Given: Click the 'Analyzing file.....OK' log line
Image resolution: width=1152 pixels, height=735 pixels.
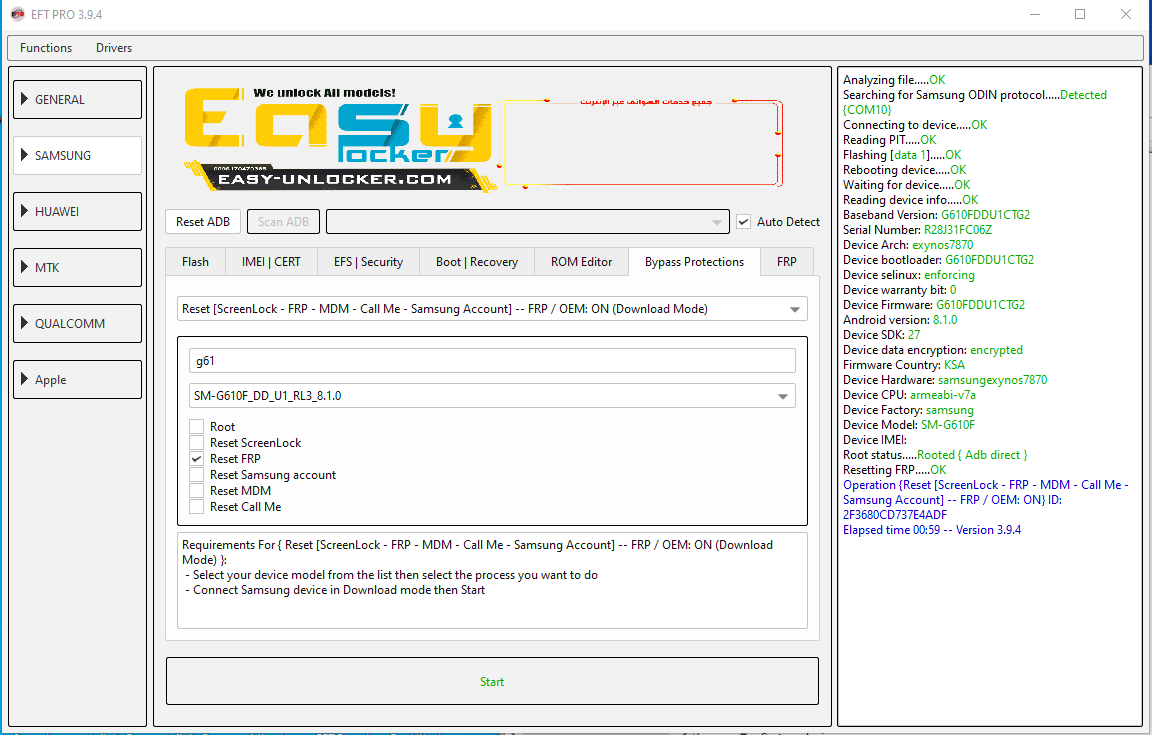Looking at the screenshot, I should pos(893,80).
